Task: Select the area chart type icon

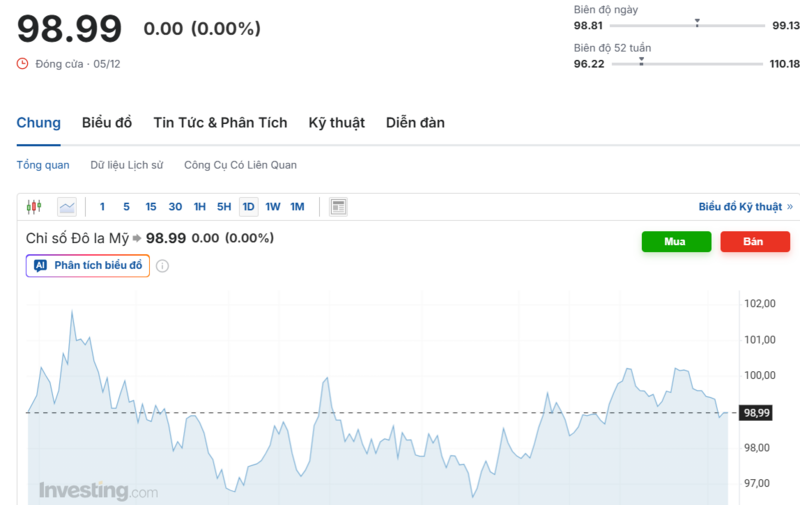Action: click(x=67, y=207)
